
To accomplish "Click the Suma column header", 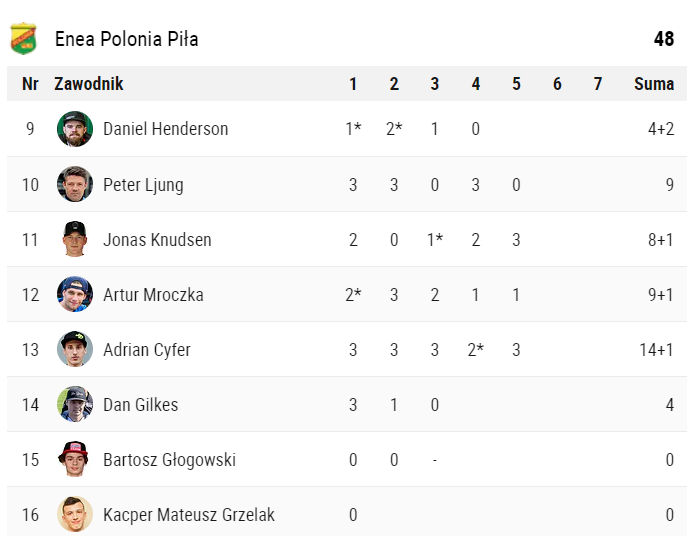I will [654, 84].
